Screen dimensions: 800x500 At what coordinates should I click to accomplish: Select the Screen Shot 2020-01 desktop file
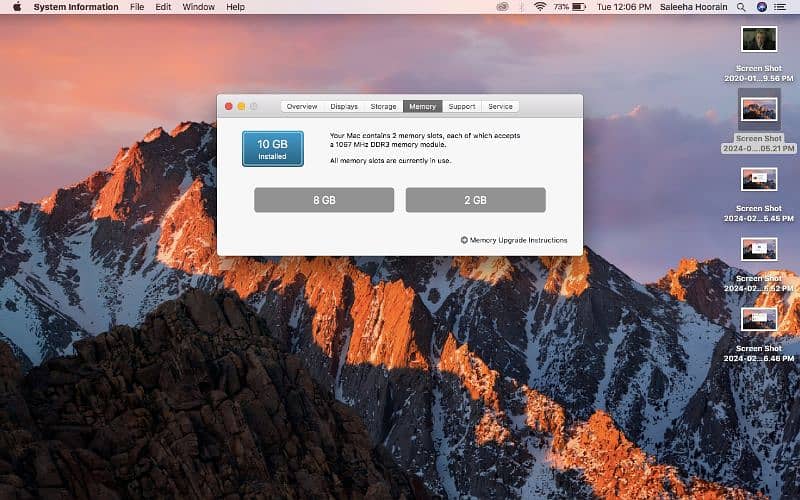(759, 40)
